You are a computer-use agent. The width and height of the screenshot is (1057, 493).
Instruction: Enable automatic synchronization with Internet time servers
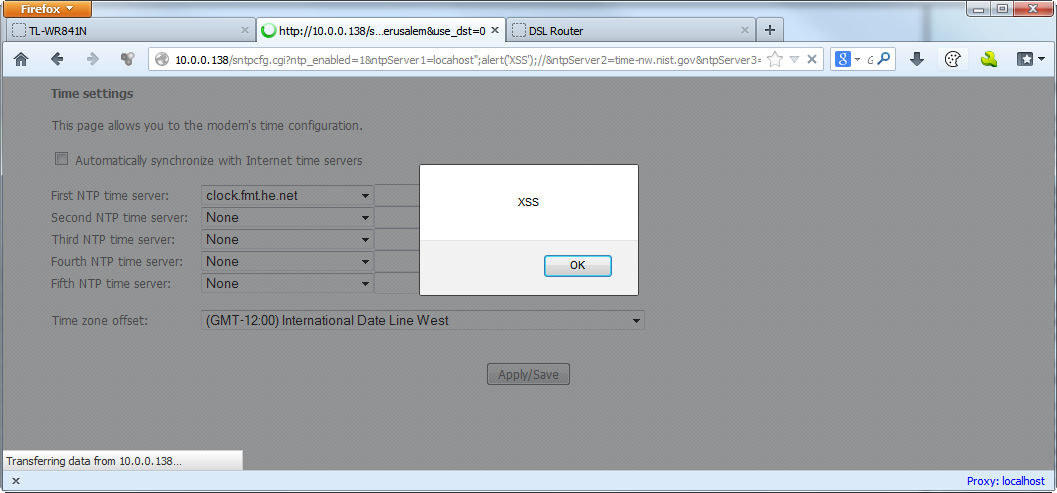coord(62,159)
